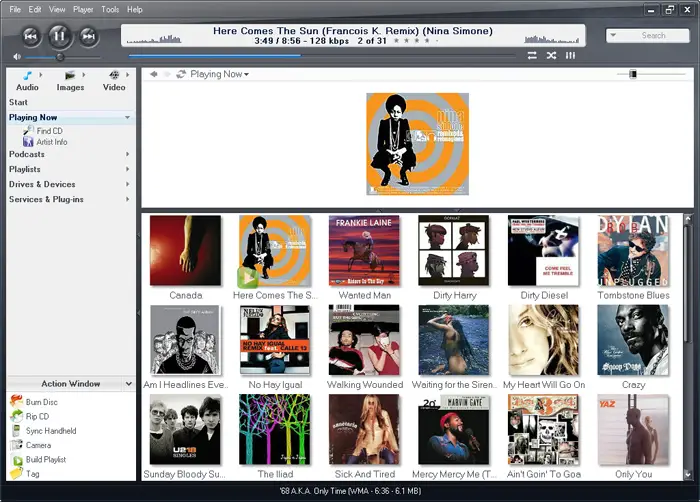The image size is (700, 502).
Task: Click the Build Playlist icon
Action: tap(17, 460)
